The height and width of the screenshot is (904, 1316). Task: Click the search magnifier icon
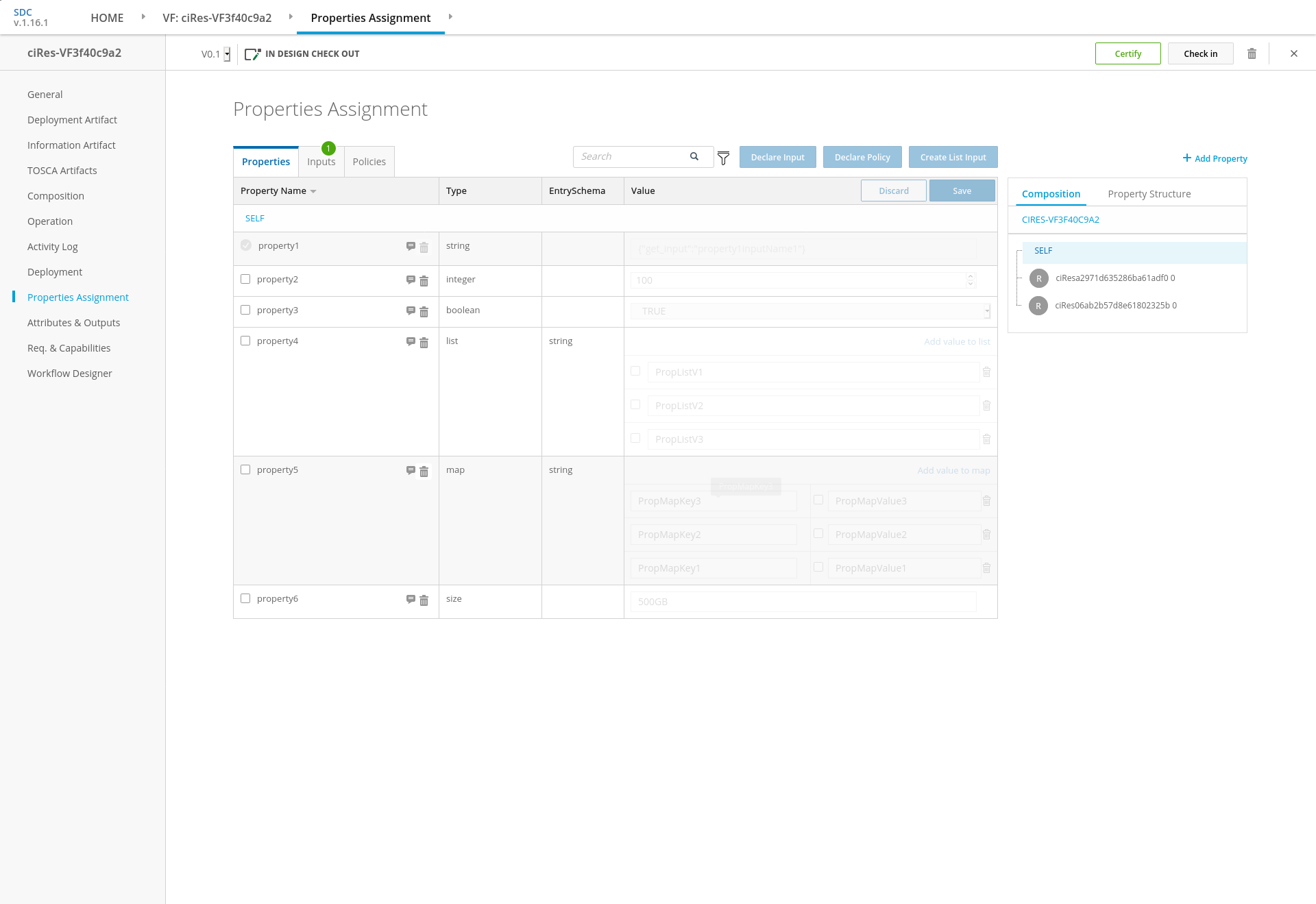[x=694, y=156]
